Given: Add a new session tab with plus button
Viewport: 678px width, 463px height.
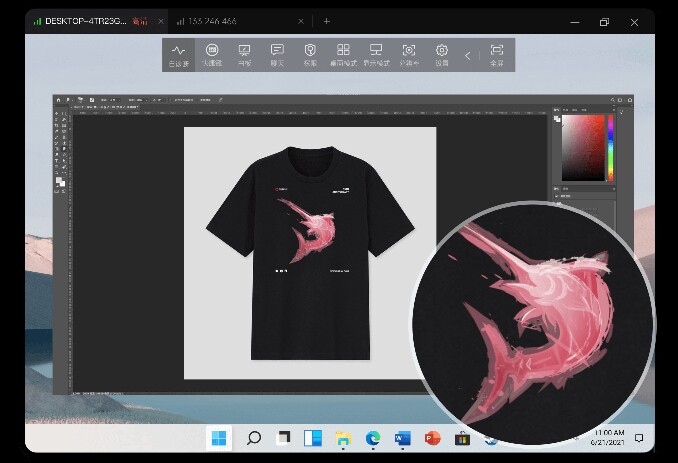Looking at the screenshot, I should pyautogui.click(x=326, y=21).
